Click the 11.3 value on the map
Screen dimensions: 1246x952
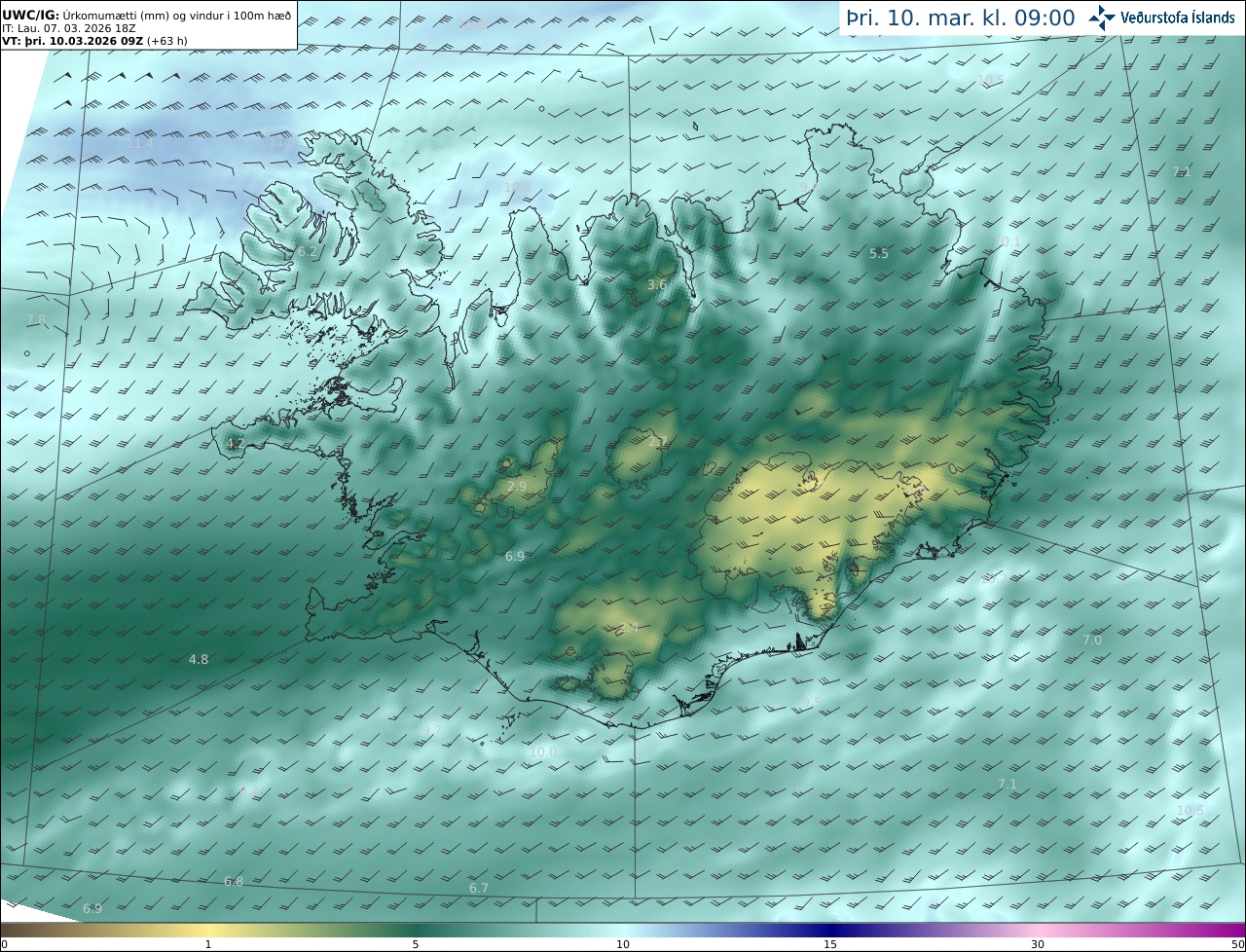[282, 142]
